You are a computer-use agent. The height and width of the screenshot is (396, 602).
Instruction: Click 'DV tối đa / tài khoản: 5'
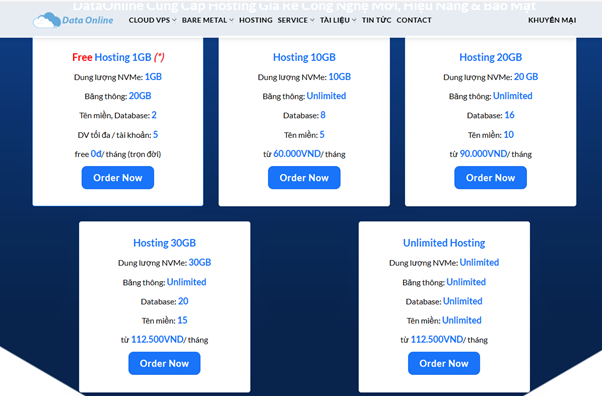coord(118,135)
